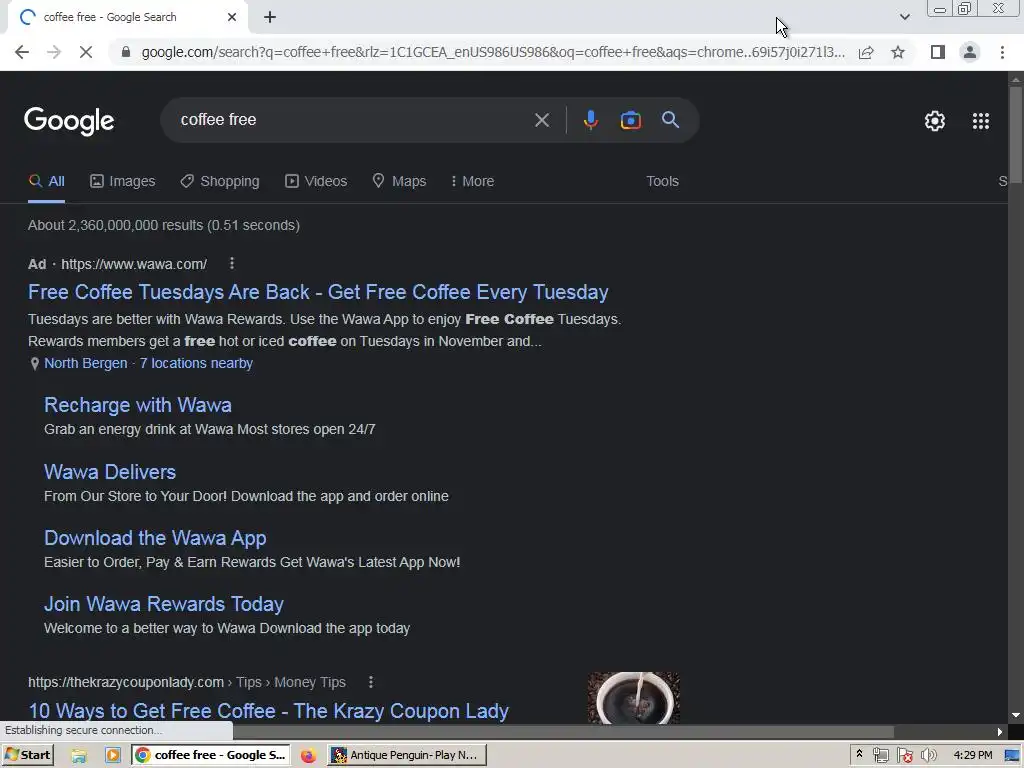The width and height of the screenshot is (1024, 768).
Task: Clear the search box with X
Action: click(x=541, y=120)
